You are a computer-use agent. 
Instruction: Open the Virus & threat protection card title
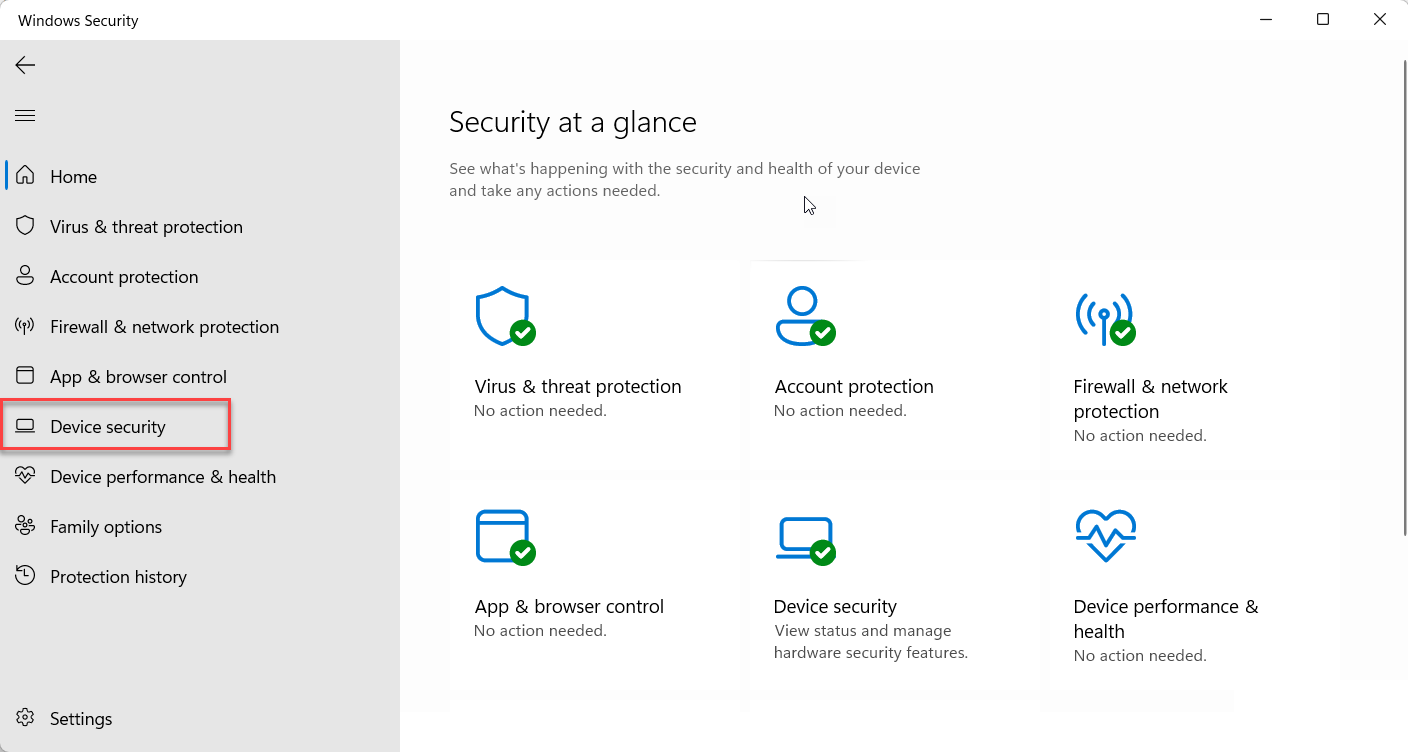click(578, 387)
